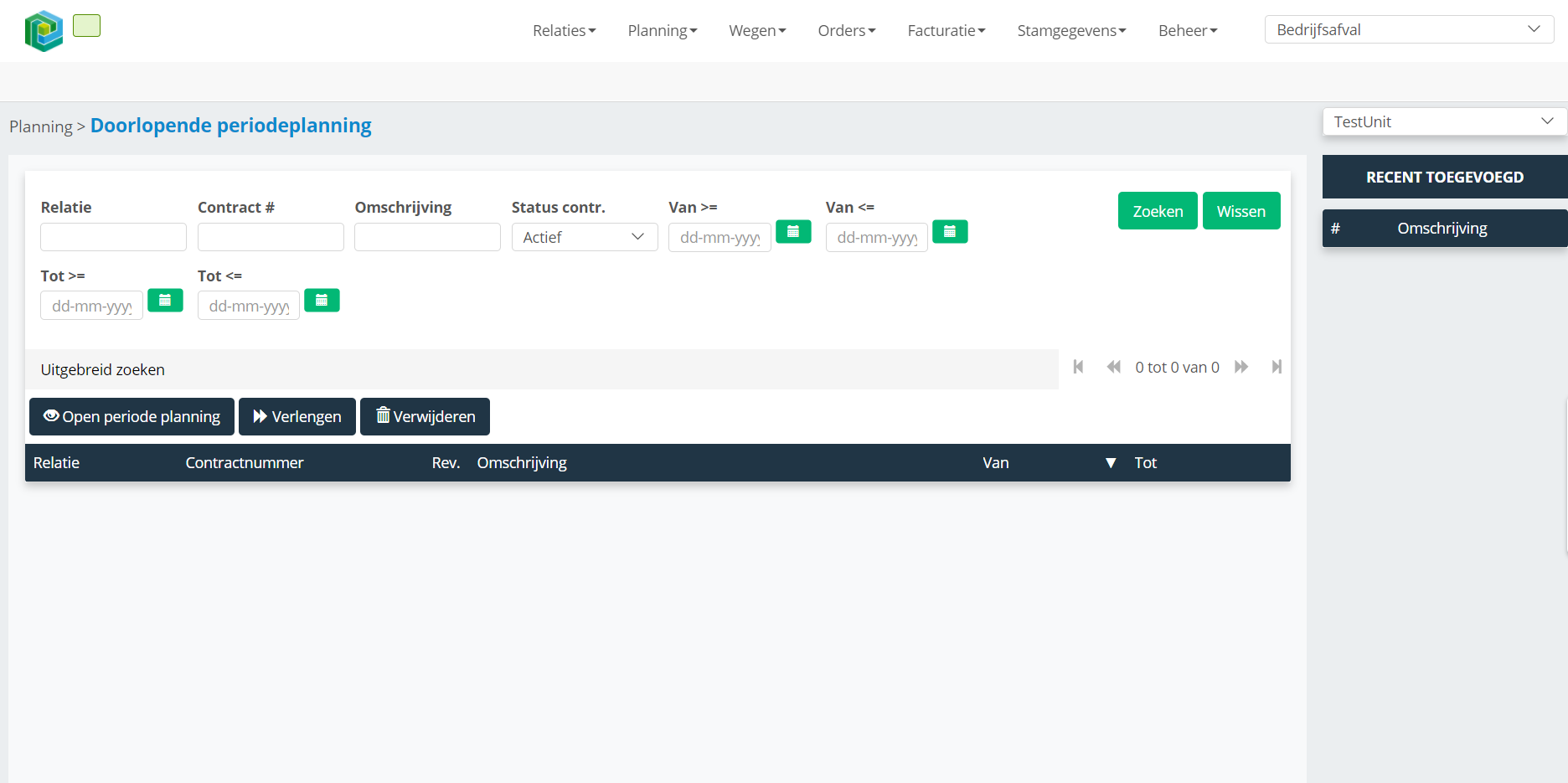Expand the Bedrijfsafval dropdown

(x=1410, y=29)
